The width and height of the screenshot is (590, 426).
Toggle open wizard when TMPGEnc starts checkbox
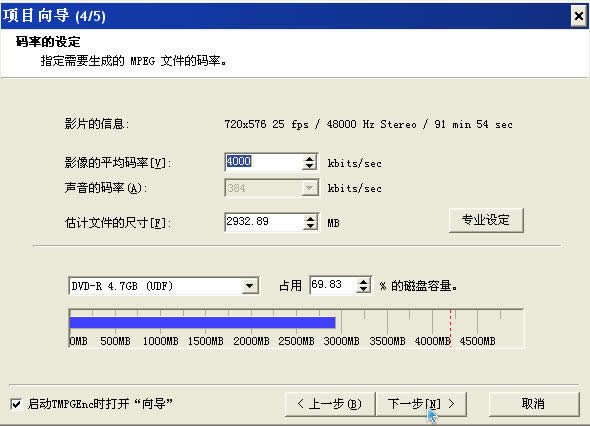coord(16,404)
